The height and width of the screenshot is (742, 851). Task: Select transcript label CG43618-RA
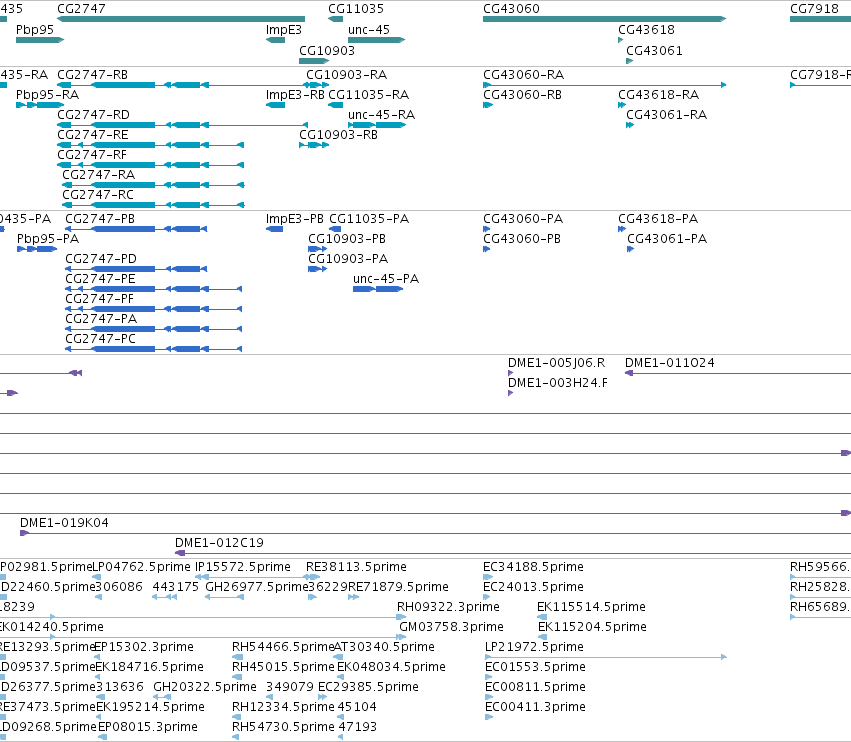pyautogui.click(x=658, y=95)
